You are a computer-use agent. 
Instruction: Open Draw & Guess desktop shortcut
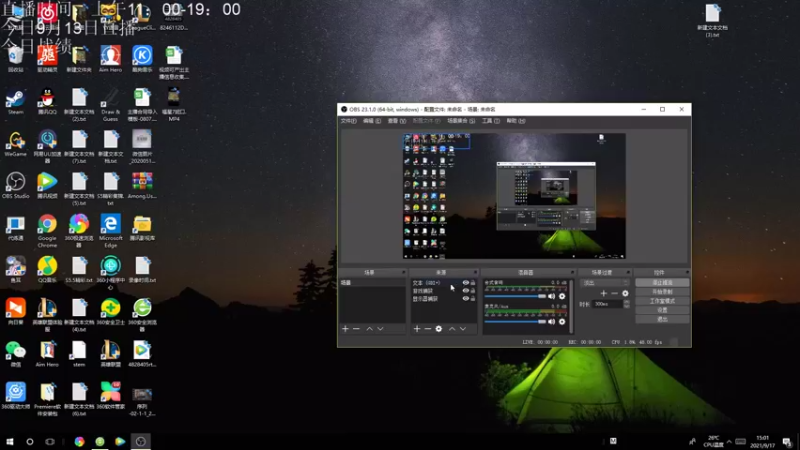111,106
